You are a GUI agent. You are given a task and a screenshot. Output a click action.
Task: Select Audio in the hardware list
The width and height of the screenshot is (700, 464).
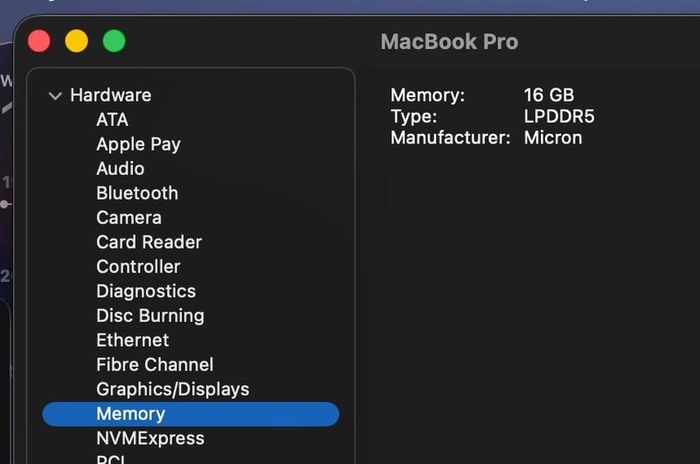[x=120, y=169]
